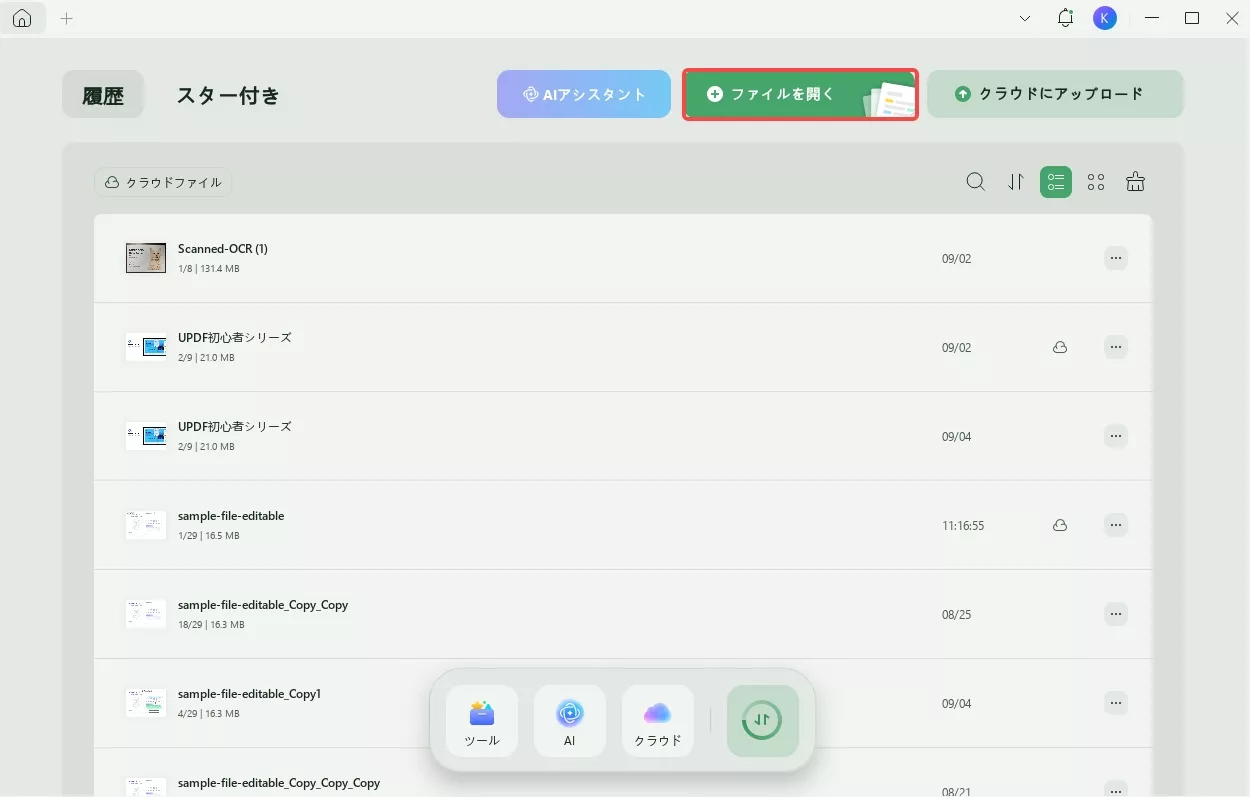Select file name Scanned-OCR (1)
The width and height of the screenshot is (1250, 797).
[x=223, y=248]
